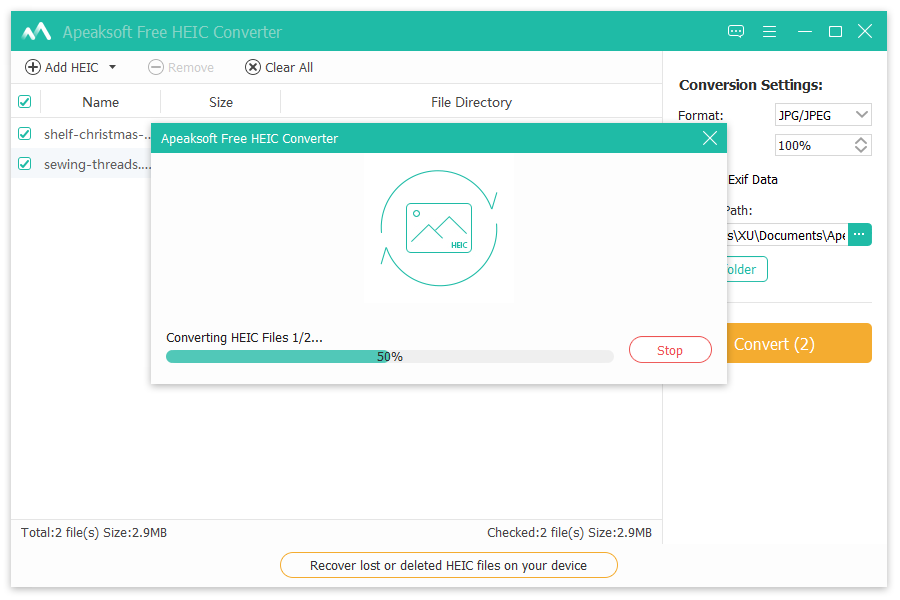Screen dimensions: 900x600
Task: Sort by the Name column header
Action: (x=100, y=102)
